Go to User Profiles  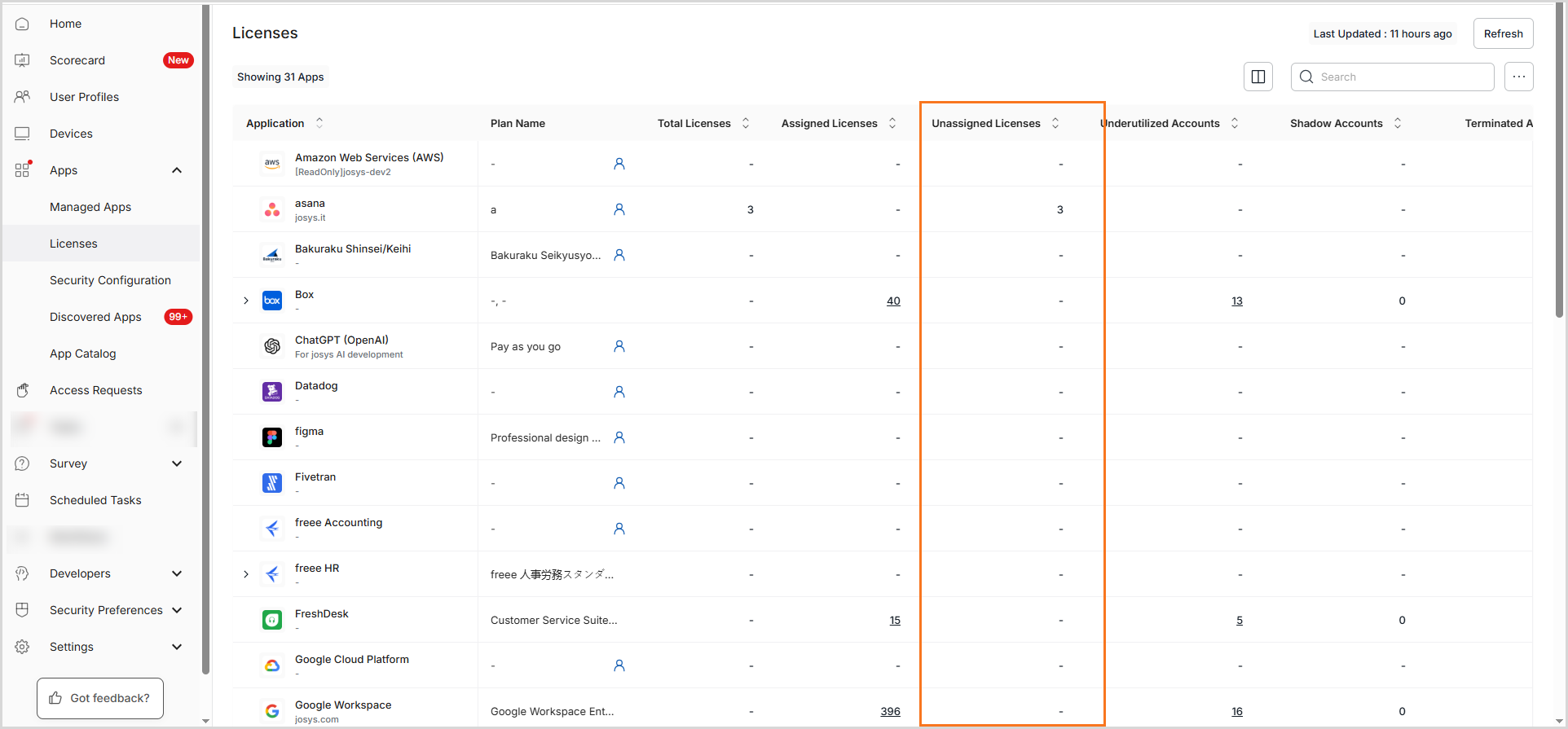(x=84, y=97)
